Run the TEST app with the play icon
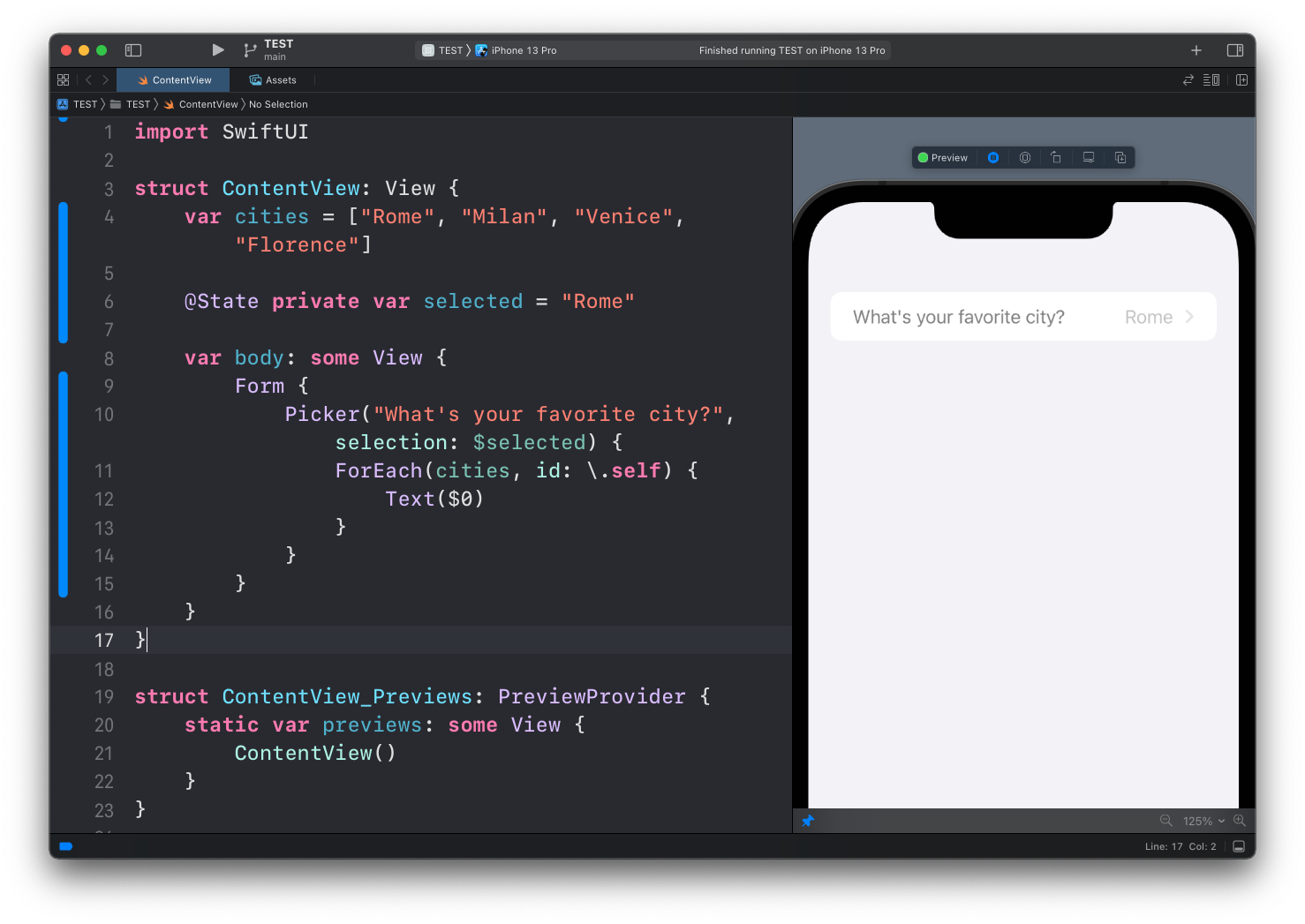This screenshot has height=924, width=1305. click(x=217, y=50)
